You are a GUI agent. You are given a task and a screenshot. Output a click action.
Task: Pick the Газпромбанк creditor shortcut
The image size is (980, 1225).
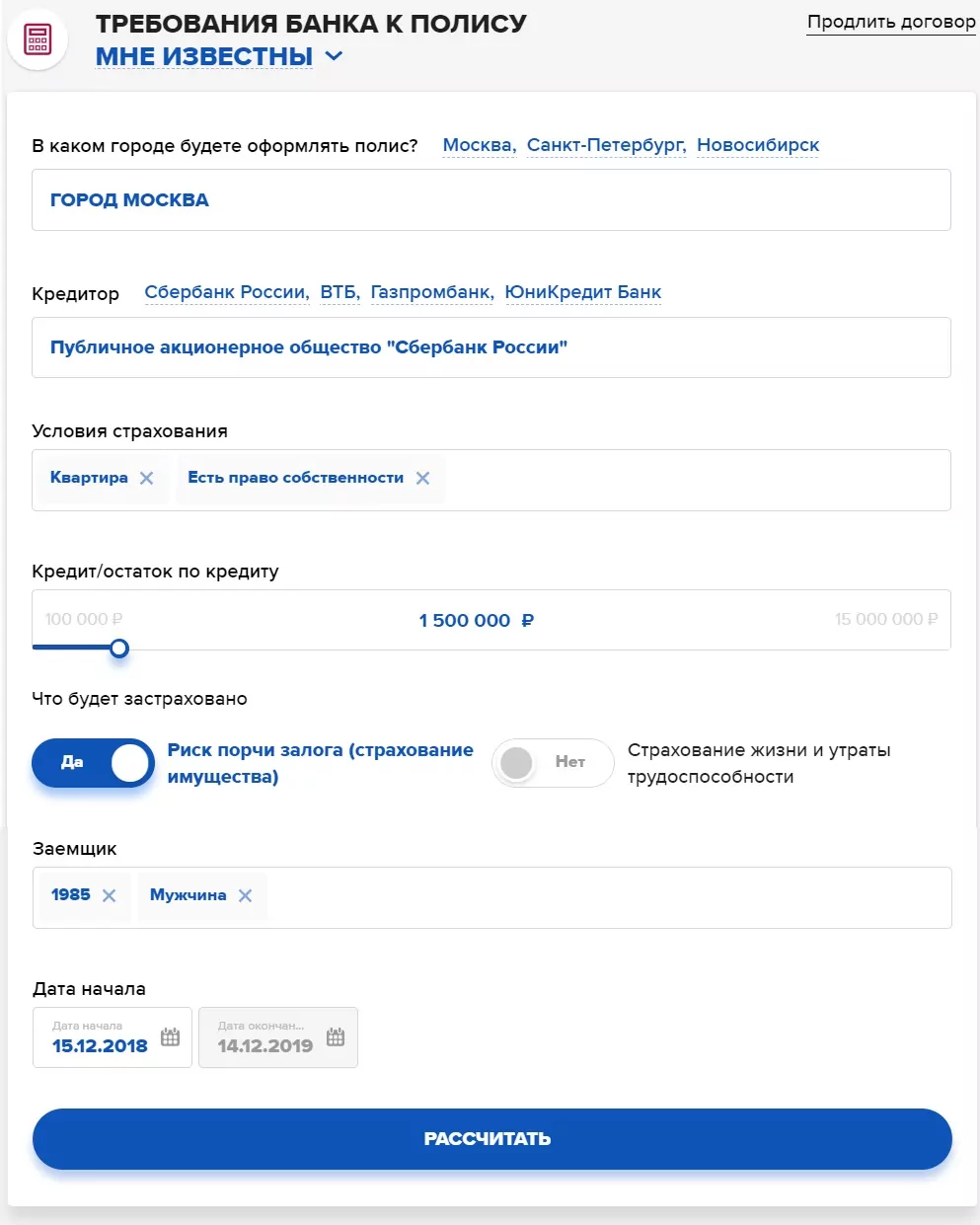[x=431, y=292]
